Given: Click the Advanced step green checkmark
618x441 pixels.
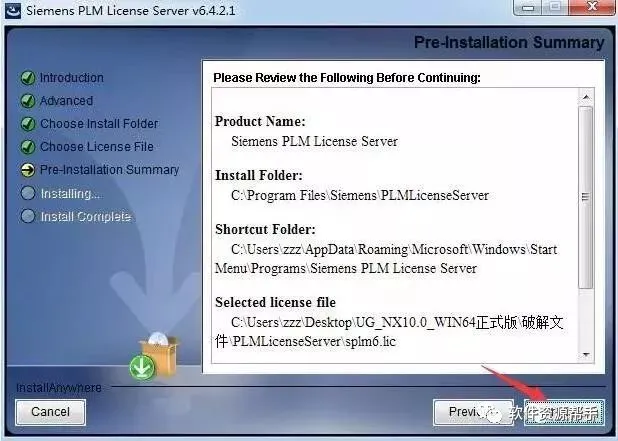Looking at the screenshot, I should tap(28, 101).
